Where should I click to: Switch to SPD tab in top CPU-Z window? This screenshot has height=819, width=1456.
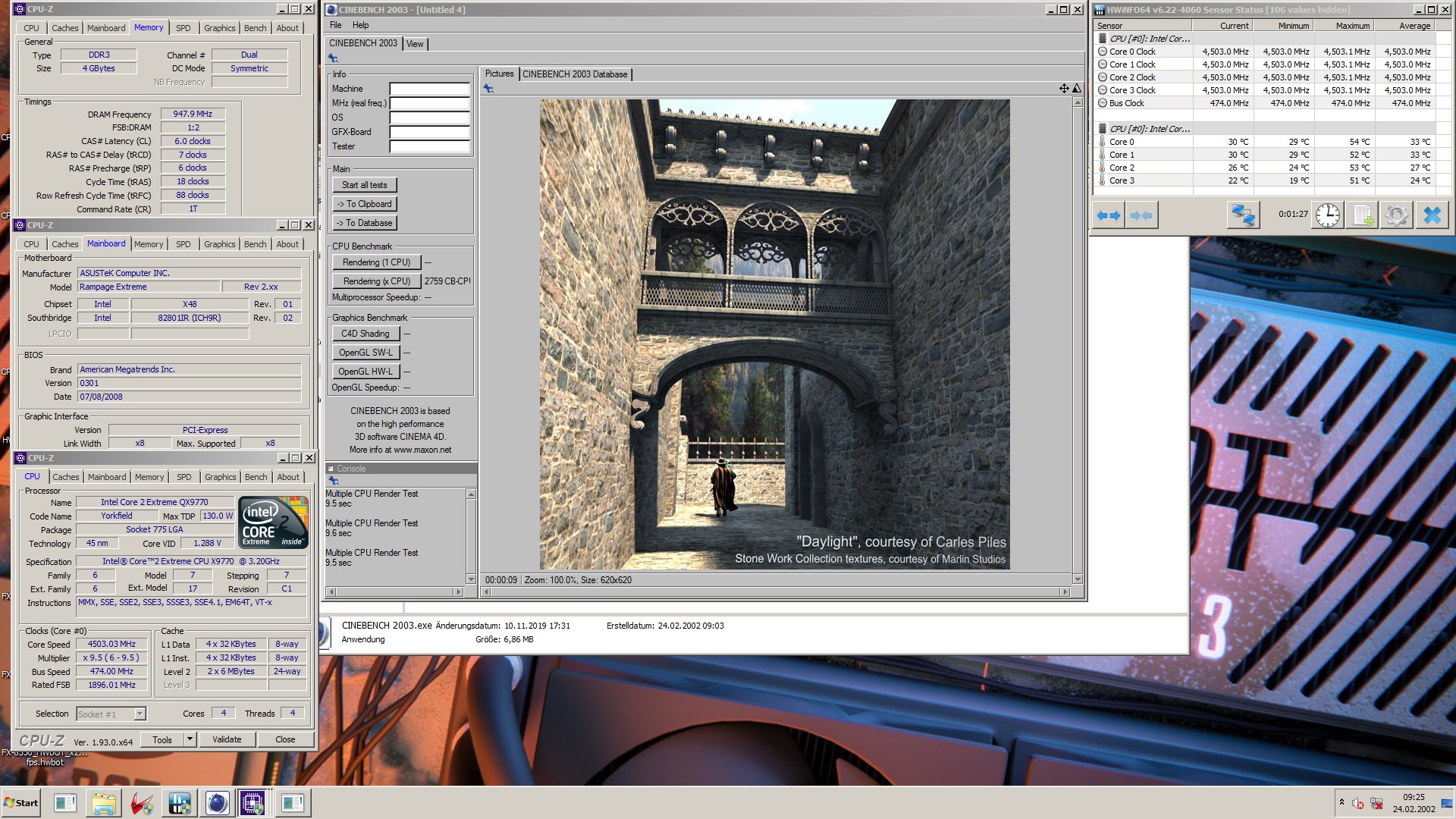[184, 28]
